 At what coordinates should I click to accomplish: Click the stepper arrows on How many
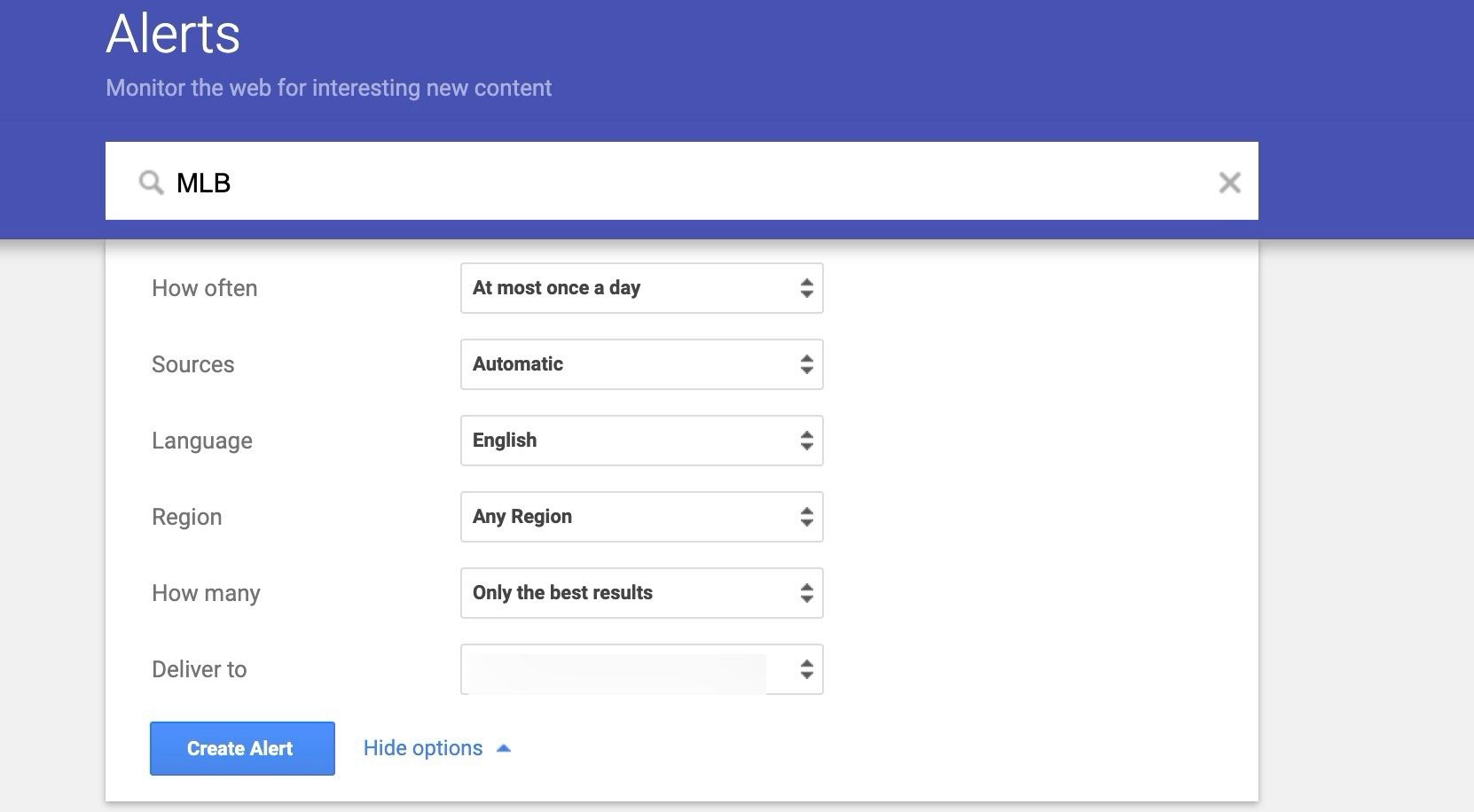coord(807,593)
